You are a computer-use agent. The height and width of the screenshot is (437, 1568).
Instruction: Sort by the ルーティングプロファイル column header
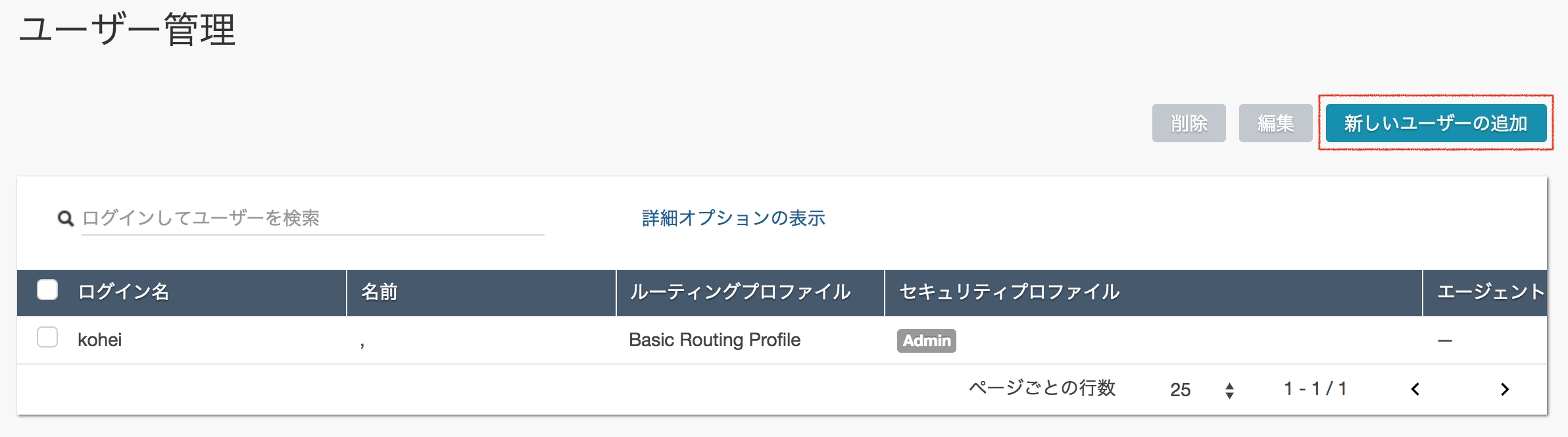click(740, 292)
